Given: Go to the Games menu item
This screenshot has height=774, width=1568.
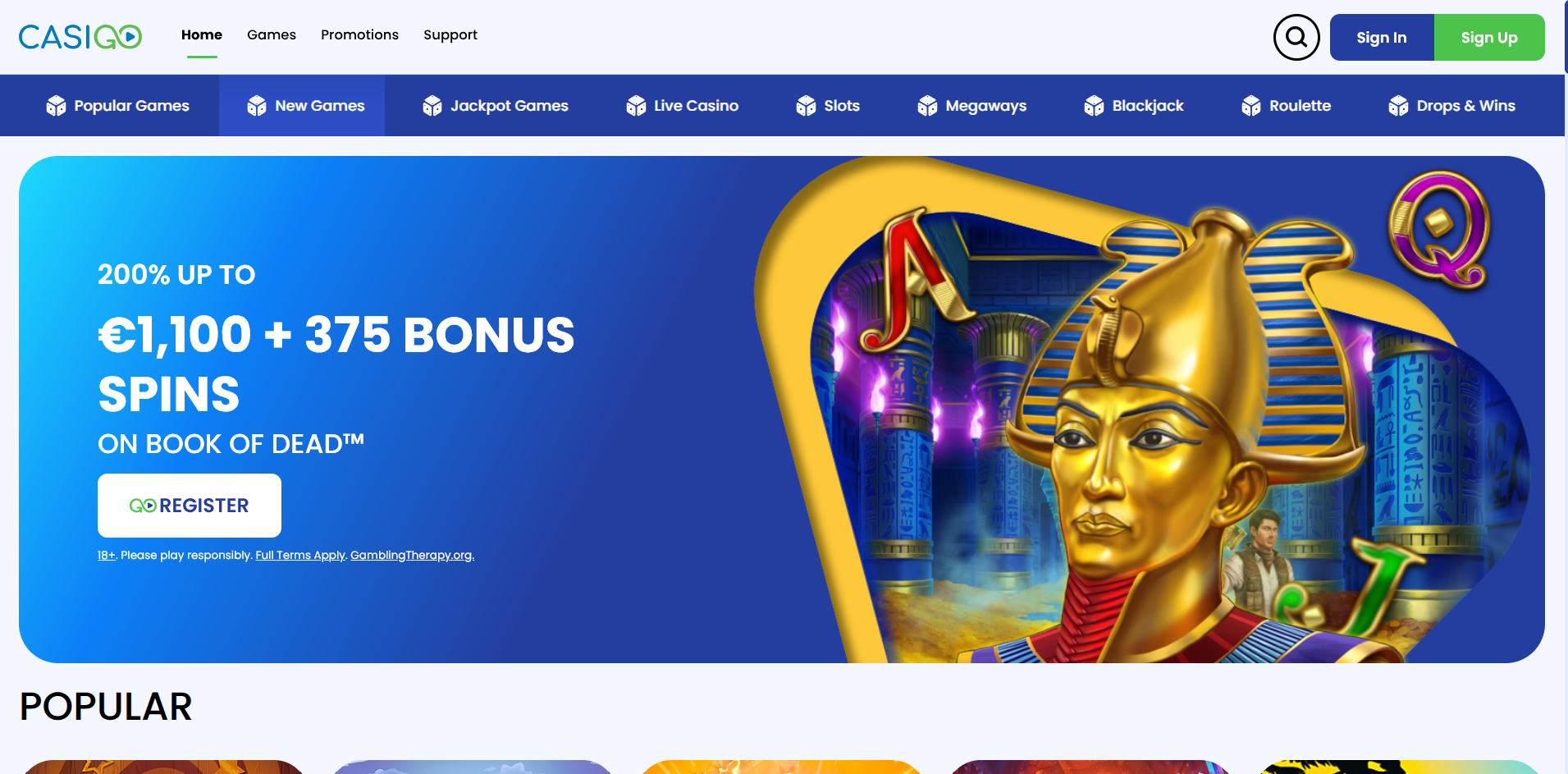Looking at the screenshot, I should pos(272,34).
